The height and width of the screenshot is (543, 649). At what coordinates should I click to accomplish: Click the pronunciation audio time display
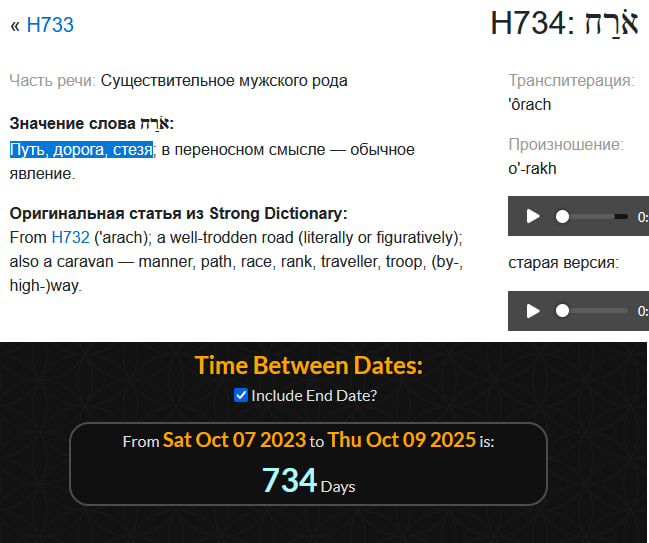(x=642, y=216)
